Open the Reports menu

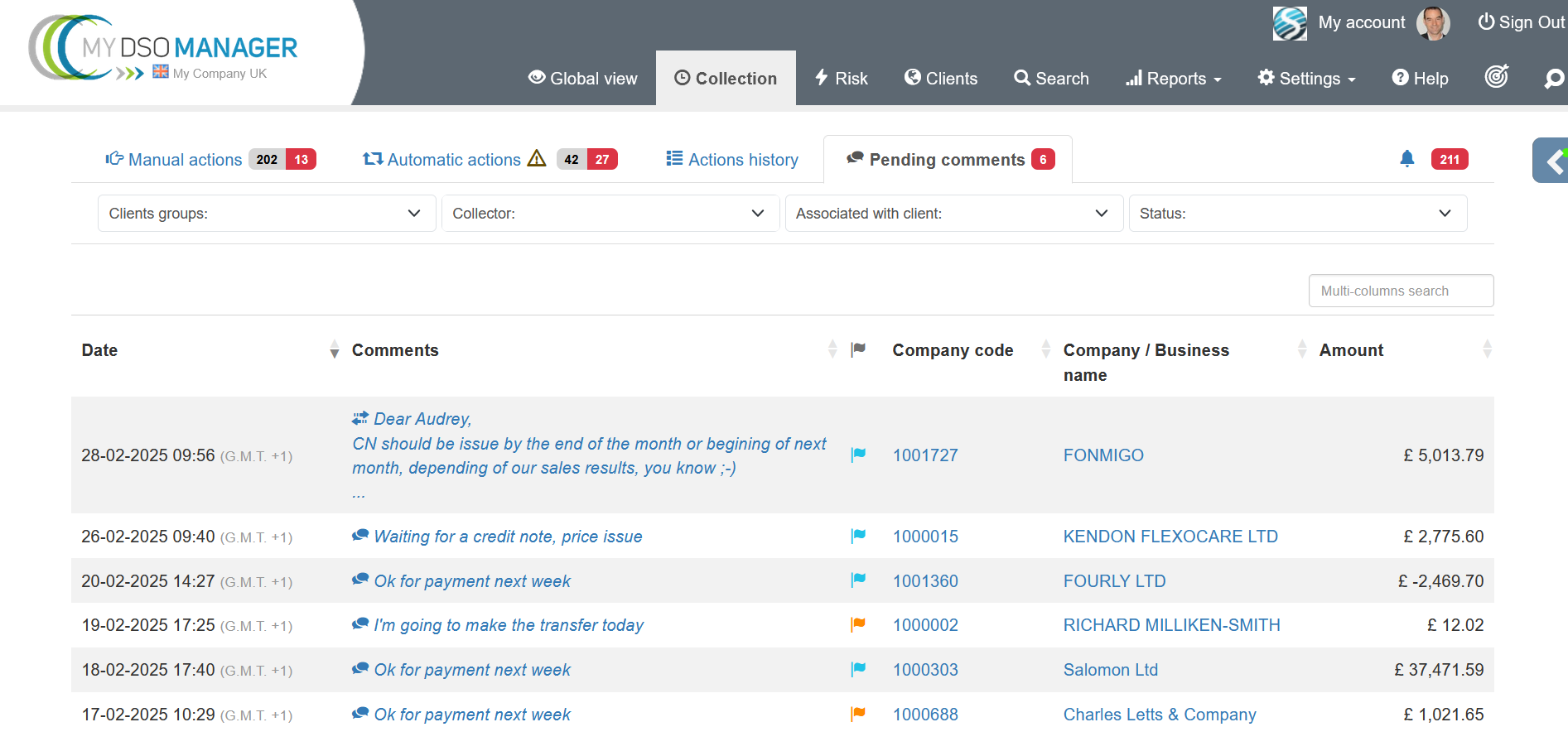point(1174,79)
